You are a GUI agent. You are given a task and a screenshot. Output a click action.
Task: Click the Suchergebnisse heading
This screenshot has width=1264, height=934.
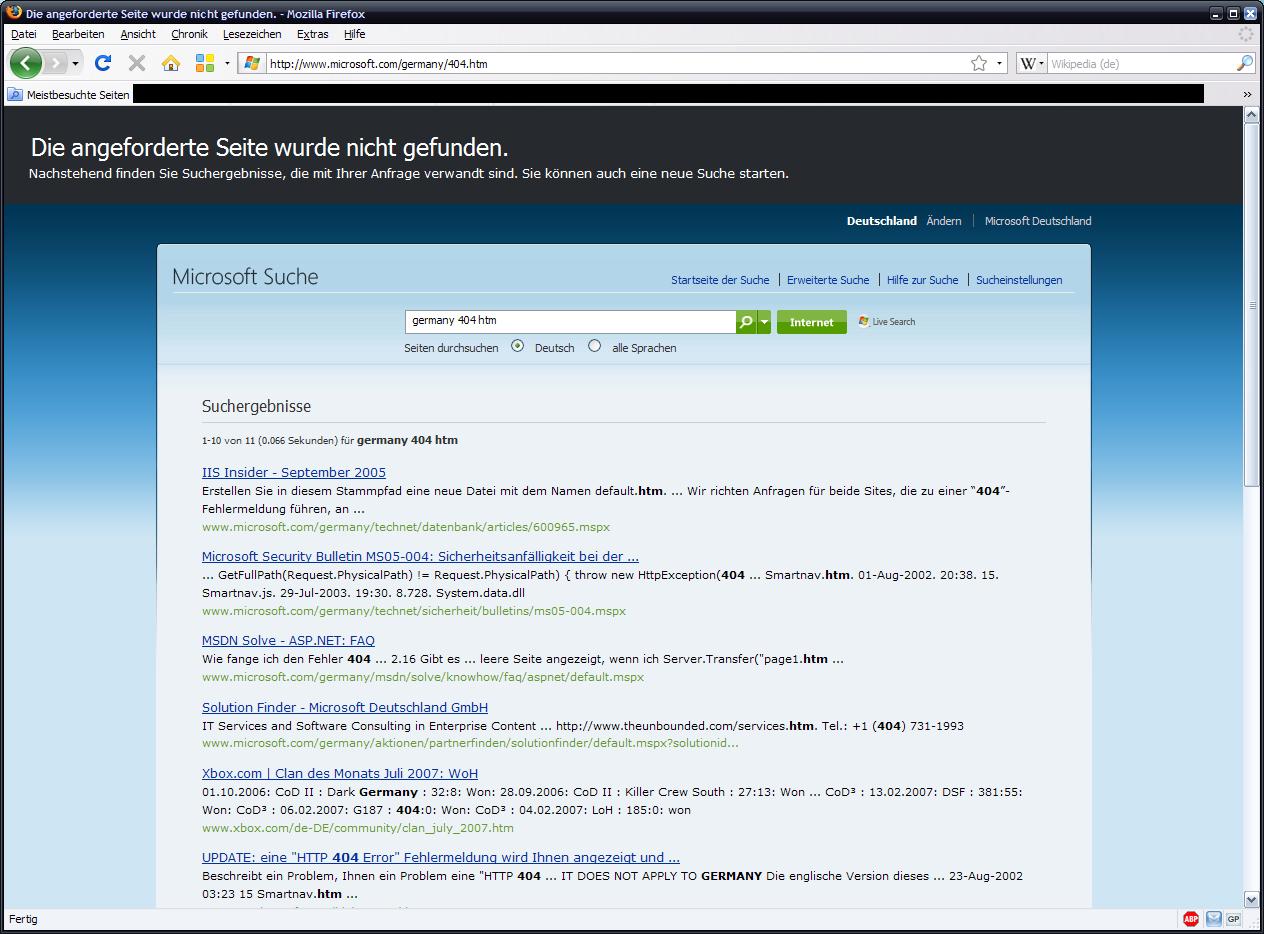pos(256,407)
